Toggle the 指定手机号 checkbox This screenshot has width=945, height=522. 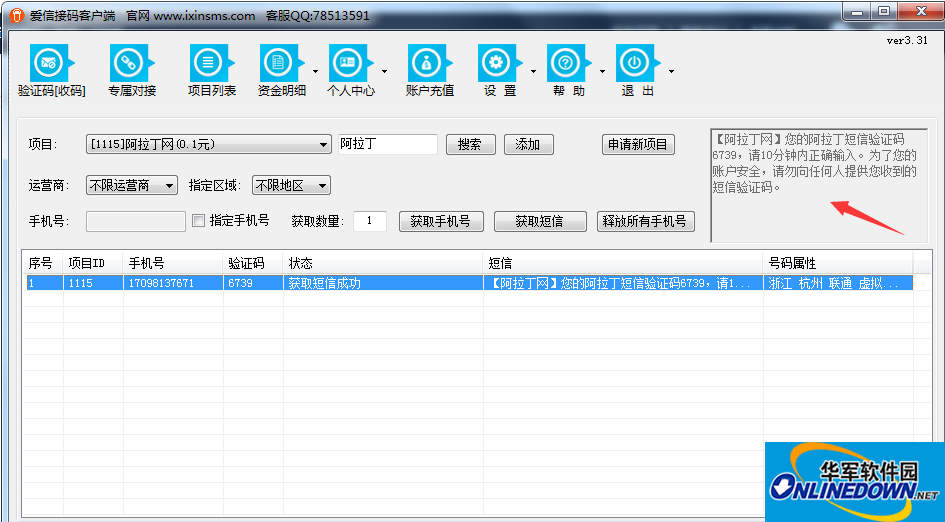[x=198, y=221]
